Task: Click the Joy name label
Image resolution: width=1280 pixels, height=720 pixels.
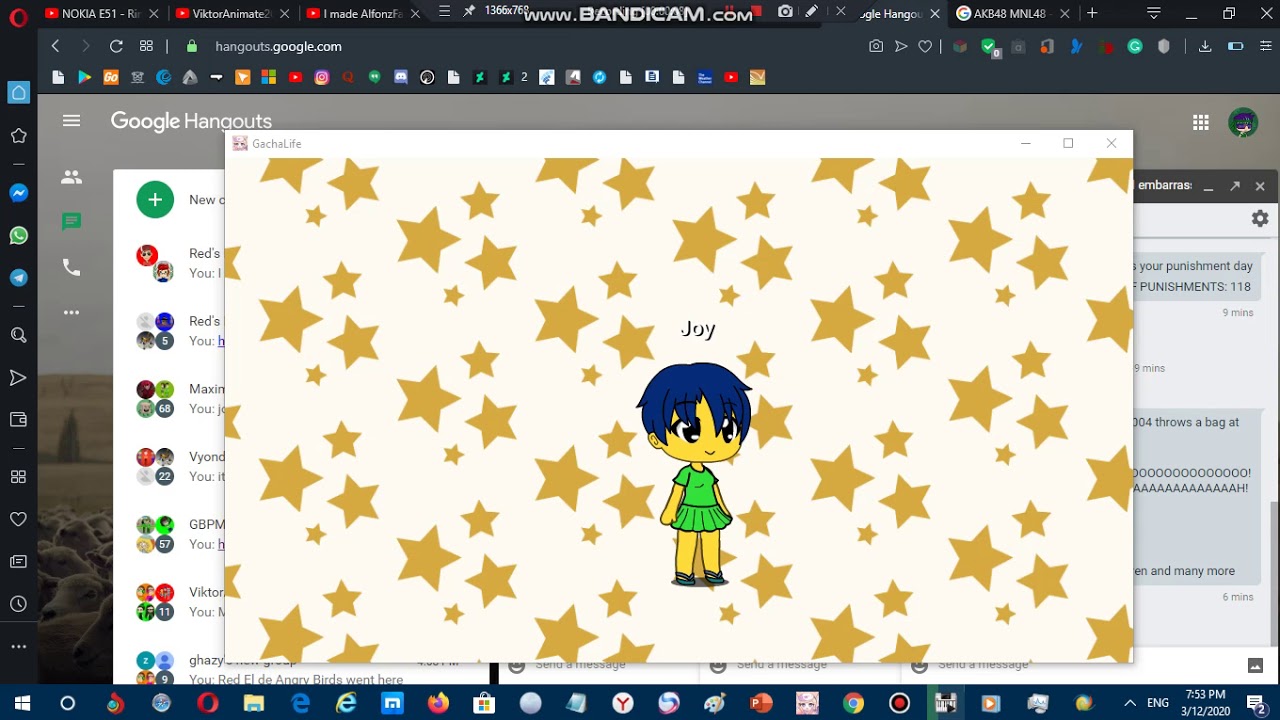Action: 698,328
